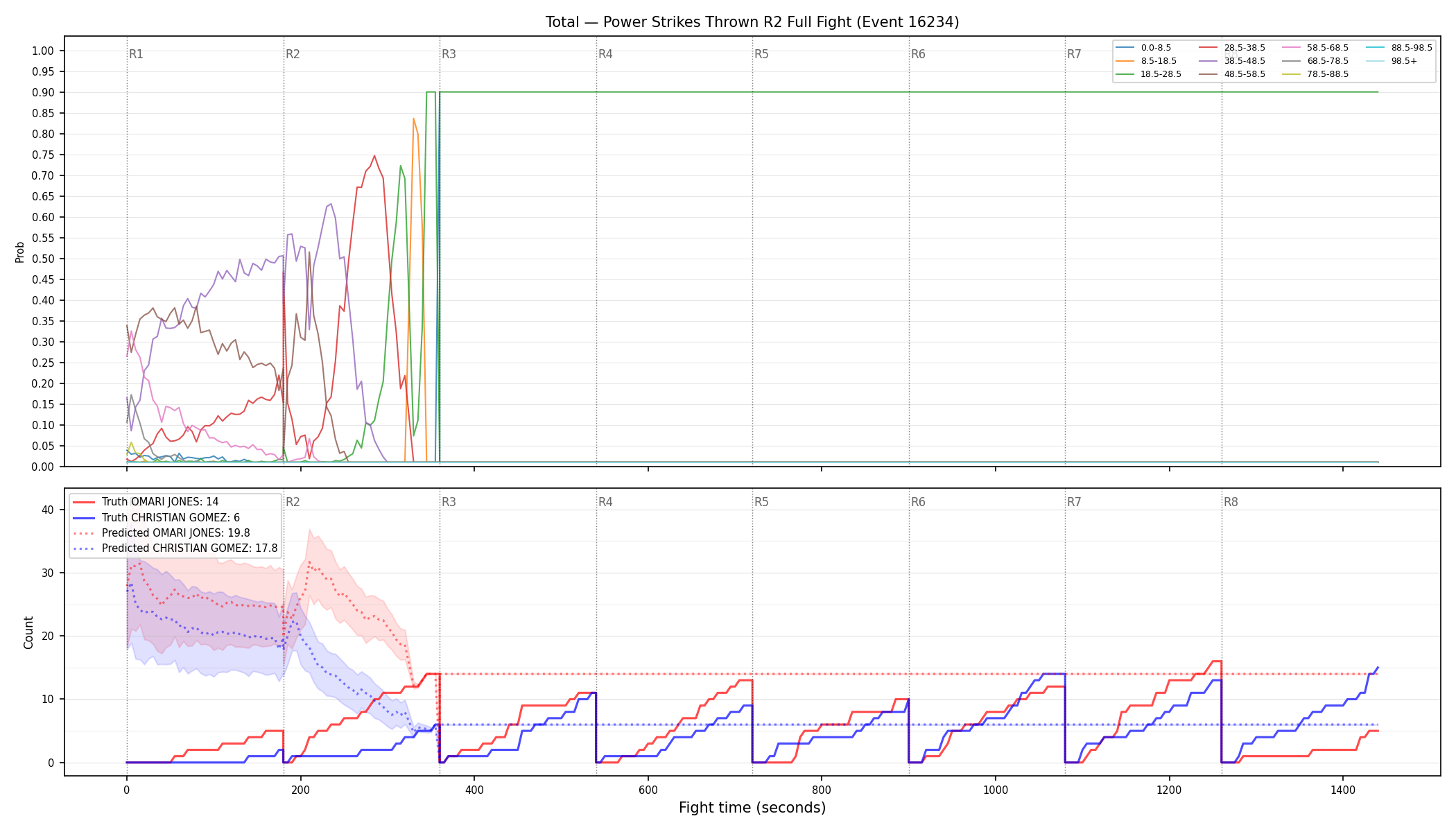The height and width of the screenshot is (832, 1456).
Task: Select the 18.5-28.5 green legend entry
Action: pyautogui.click(x=1148, y=74)
